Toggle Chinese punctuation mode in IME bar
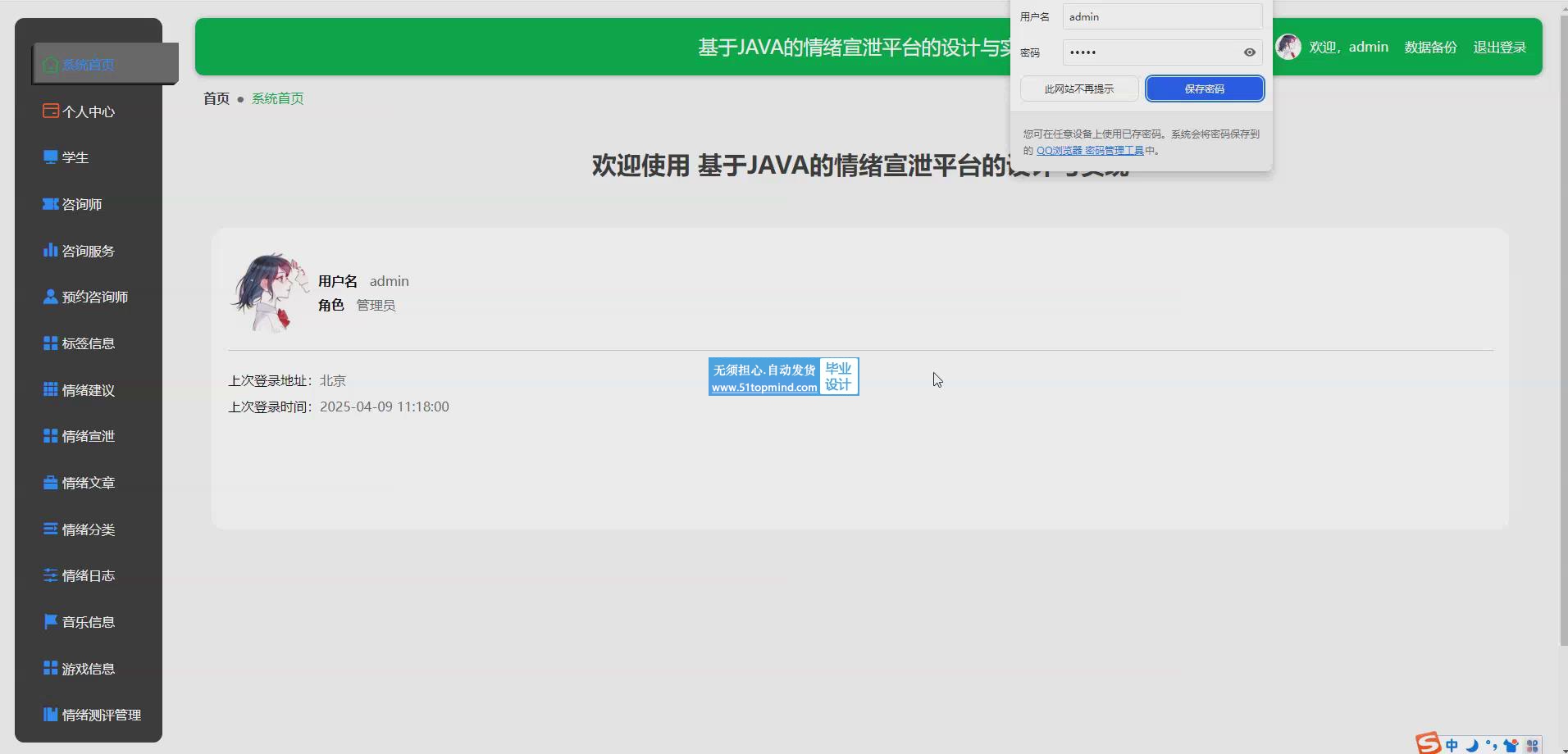The height and width of the screenshot is (754, 1568). 1491,745
